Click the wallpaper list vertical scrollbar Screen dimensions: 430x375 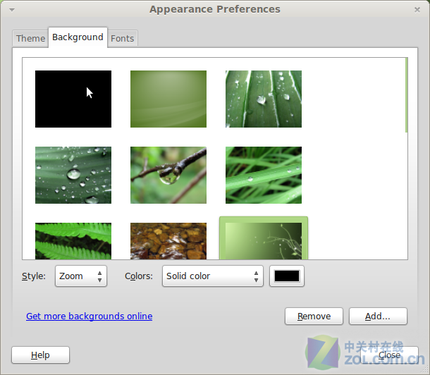(406, 95)
